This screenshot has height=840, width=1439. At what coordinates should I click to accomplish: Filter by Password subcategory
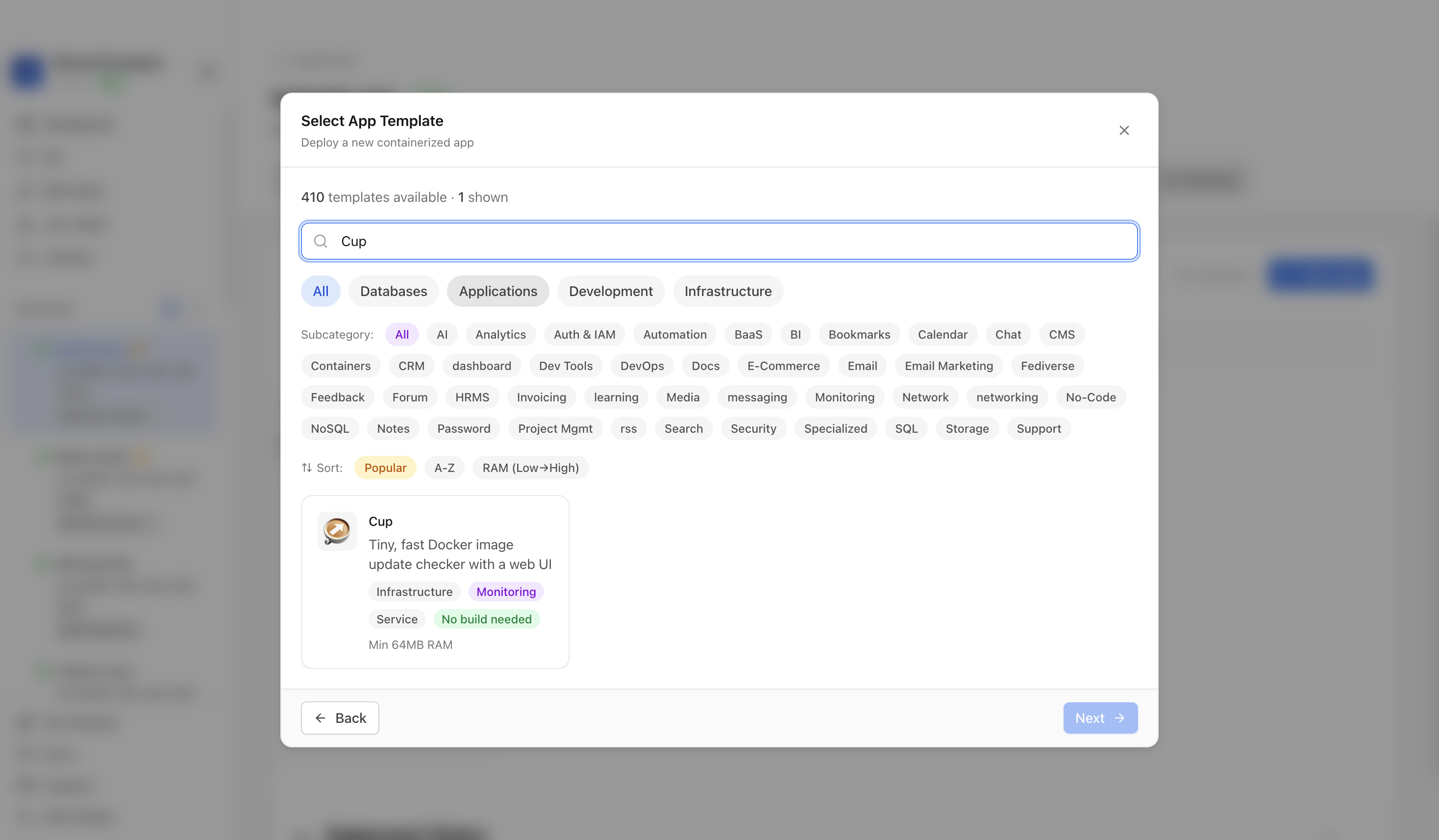[464, 429]
